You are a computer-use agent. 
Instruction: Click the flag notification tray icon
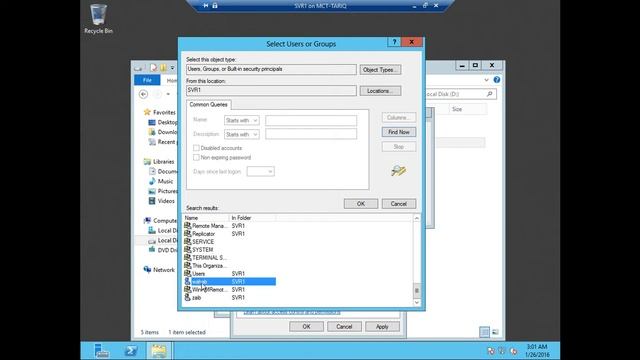[491, 351]
